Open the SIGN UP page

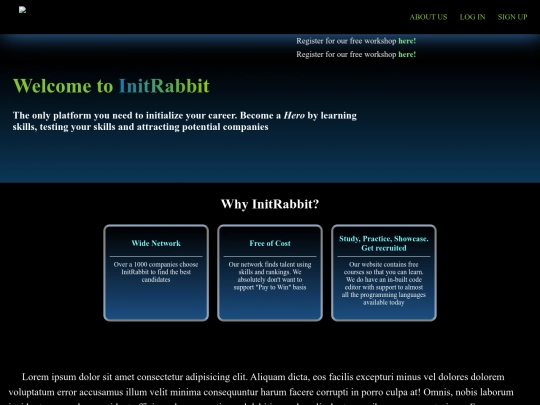(512, 17)
